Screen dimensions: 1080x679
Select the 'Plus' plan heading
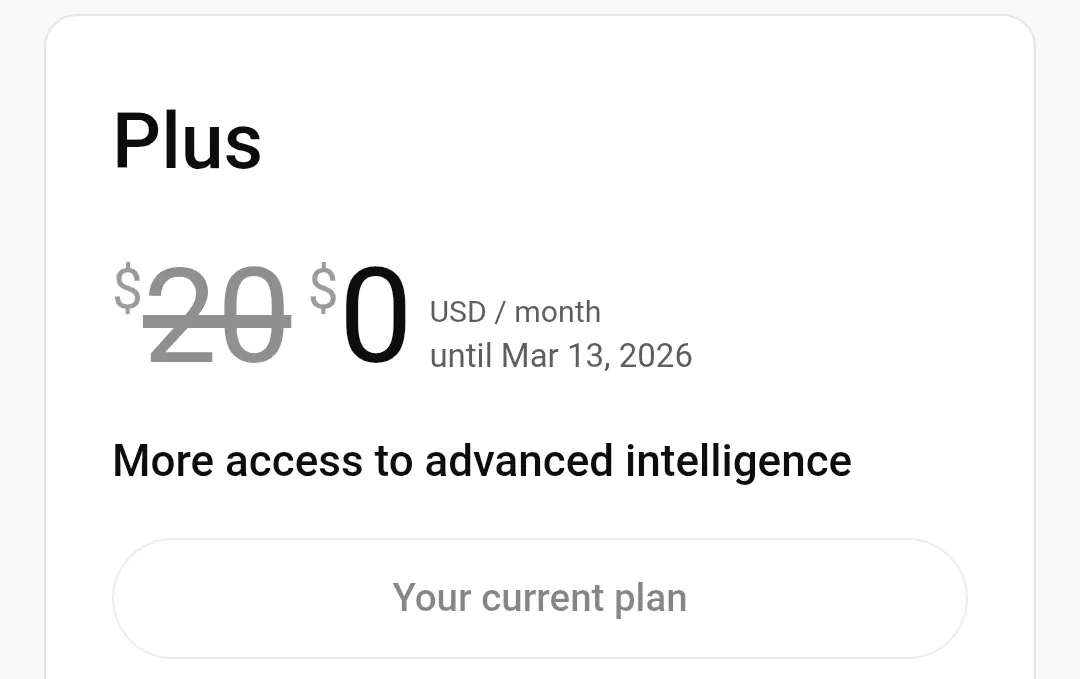click(187, 142)
